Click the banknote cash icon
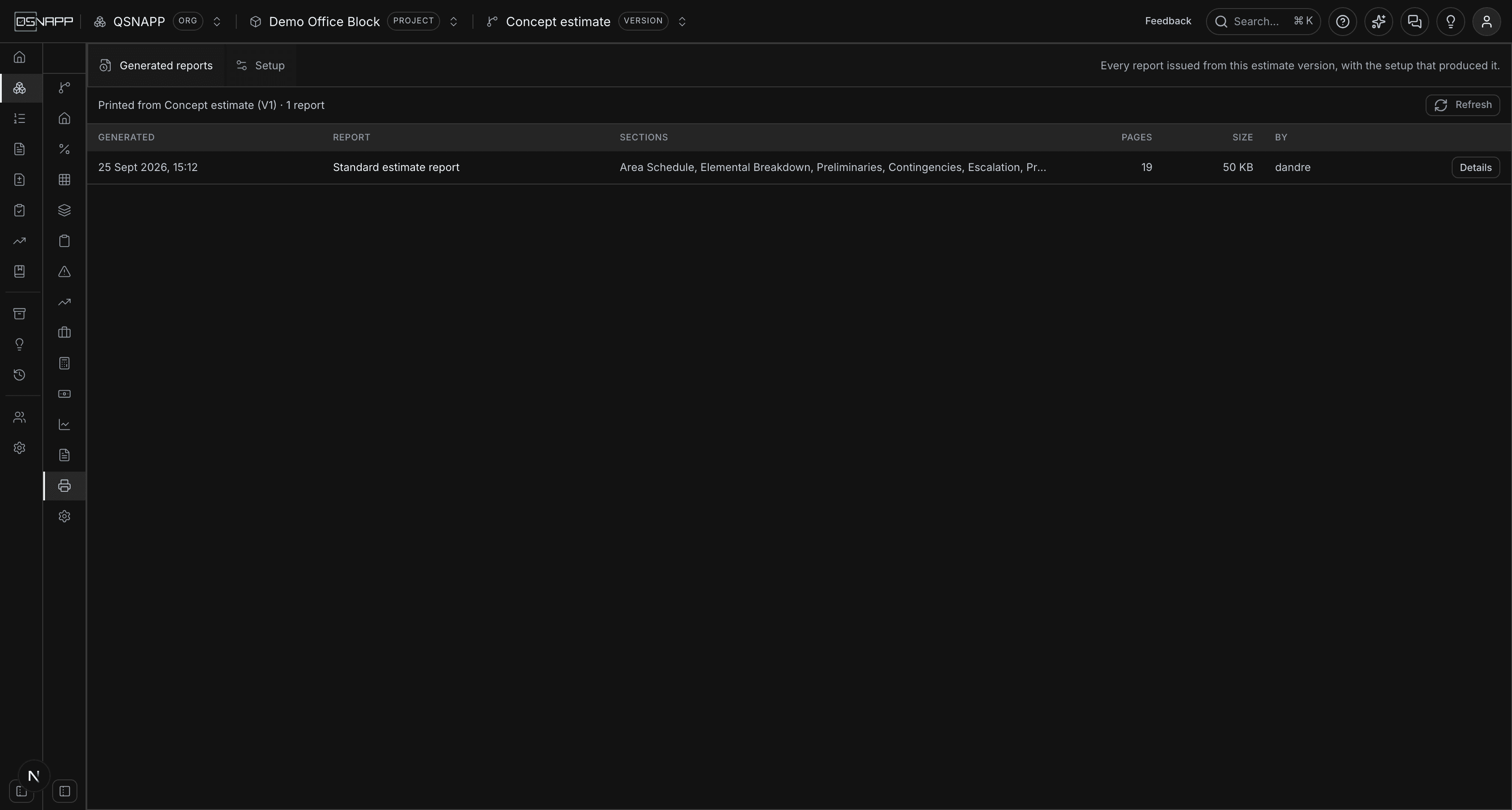This screenshot has width=1512, height=810. [64, 394]
